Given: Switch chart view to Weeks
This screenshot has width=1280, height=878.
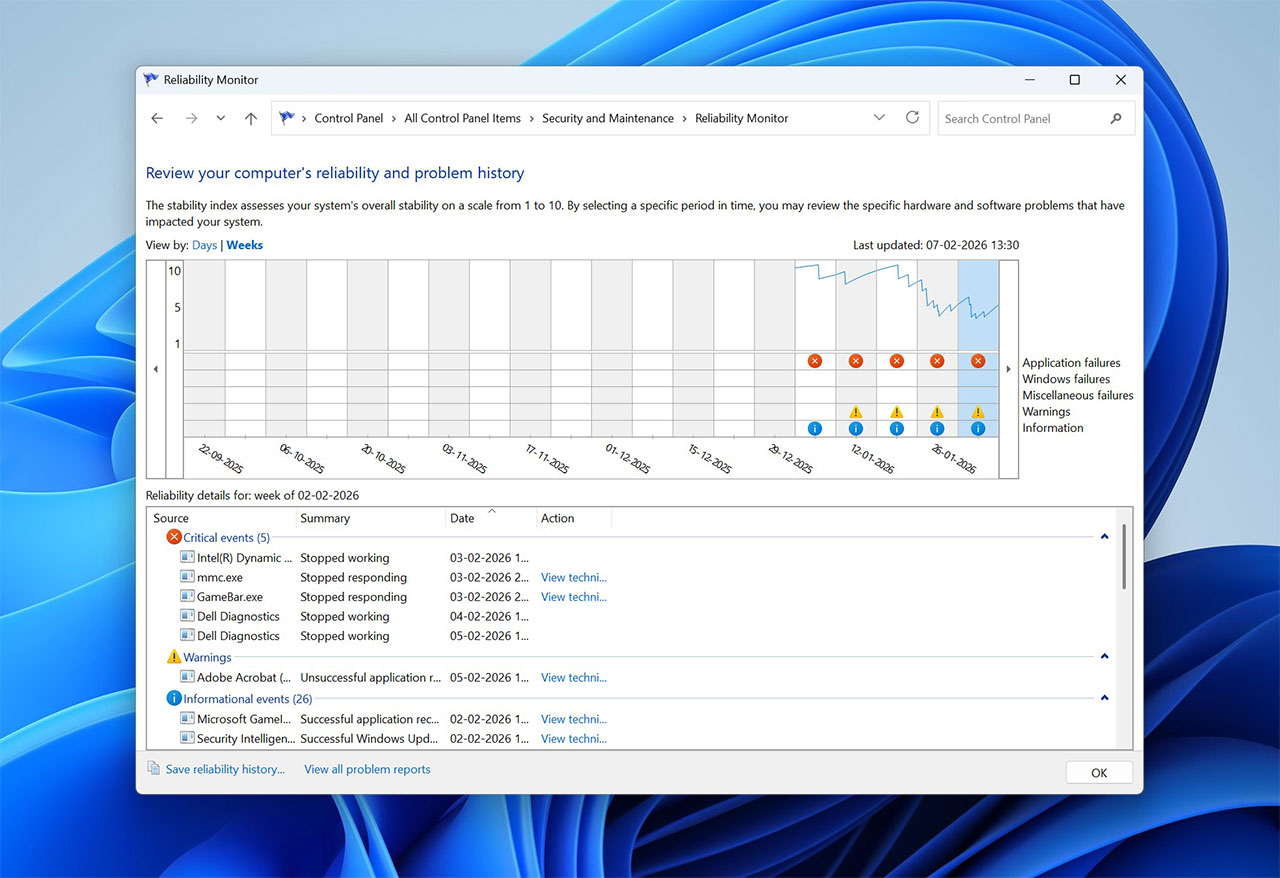Looking at the screenshot, I should point(245,245).
